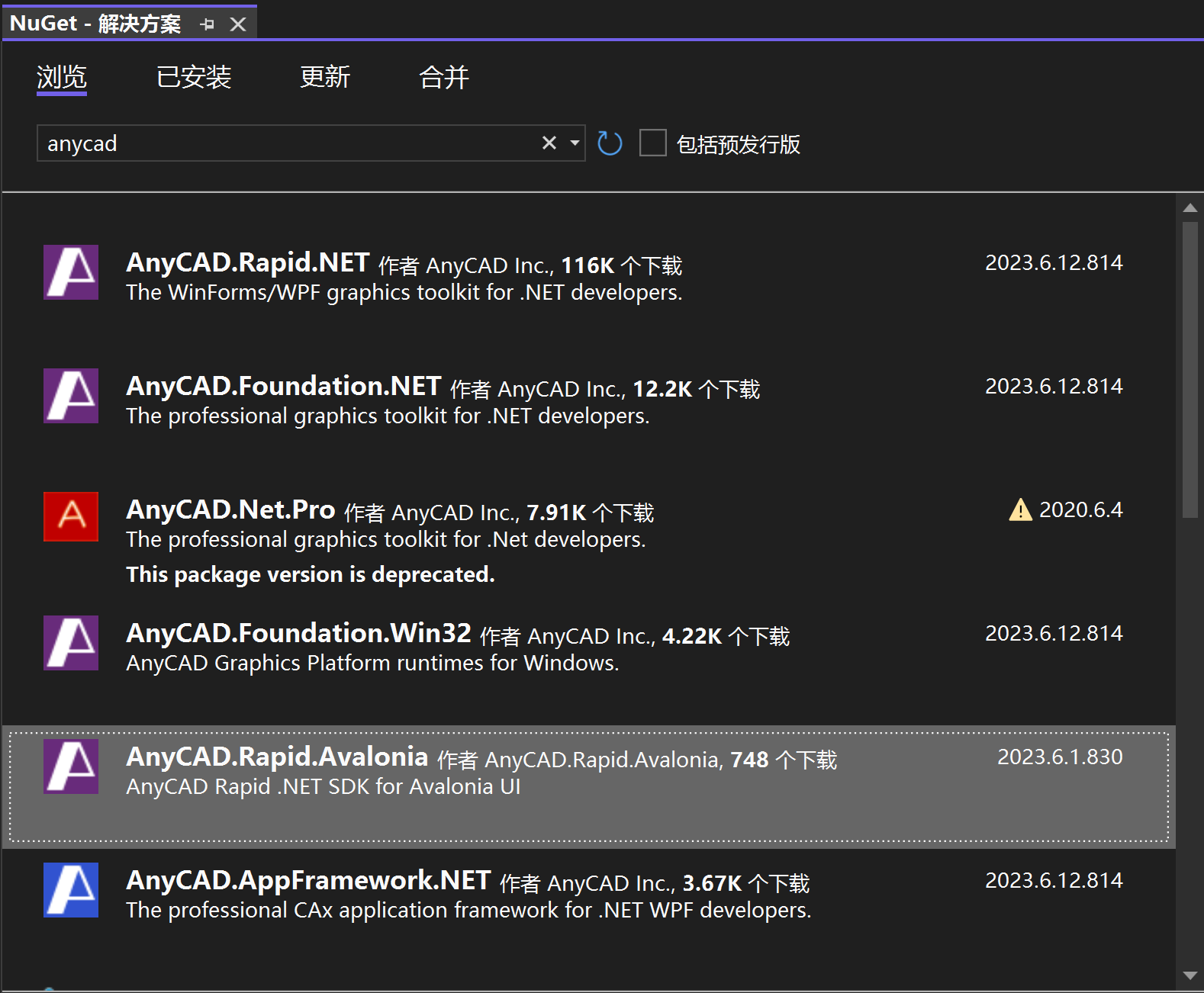
Task: Open the 更新 updates tab
Action: [325, 77]
